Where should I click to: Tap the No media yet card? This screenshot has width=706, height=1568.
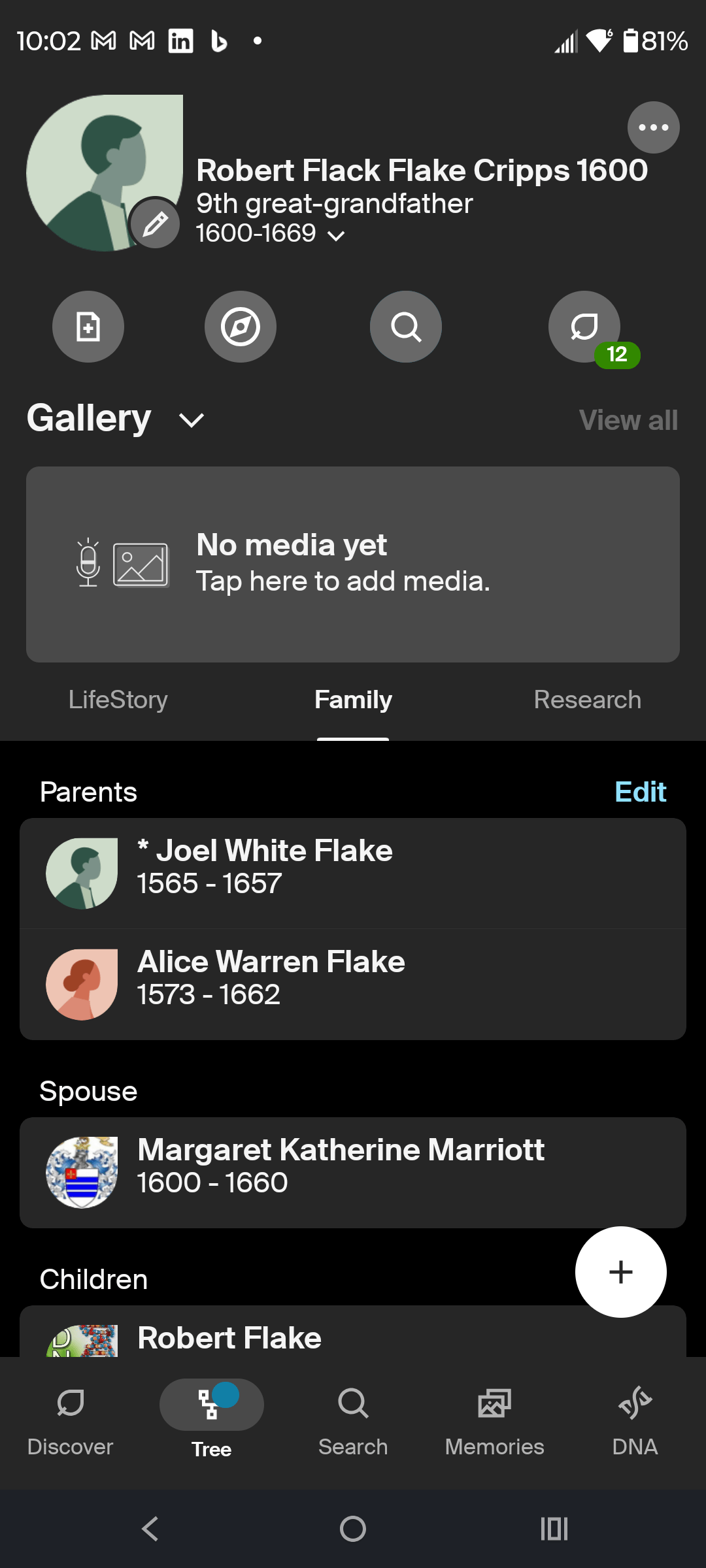pos(353,564)
